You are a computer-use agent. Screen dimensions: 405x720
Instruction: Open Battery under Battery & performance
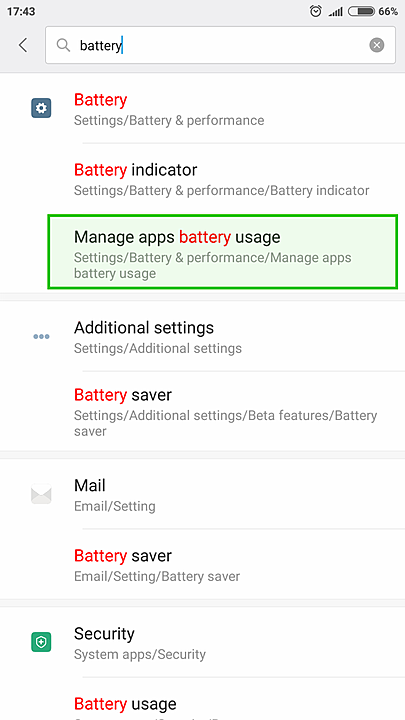[x=202, y=109]
